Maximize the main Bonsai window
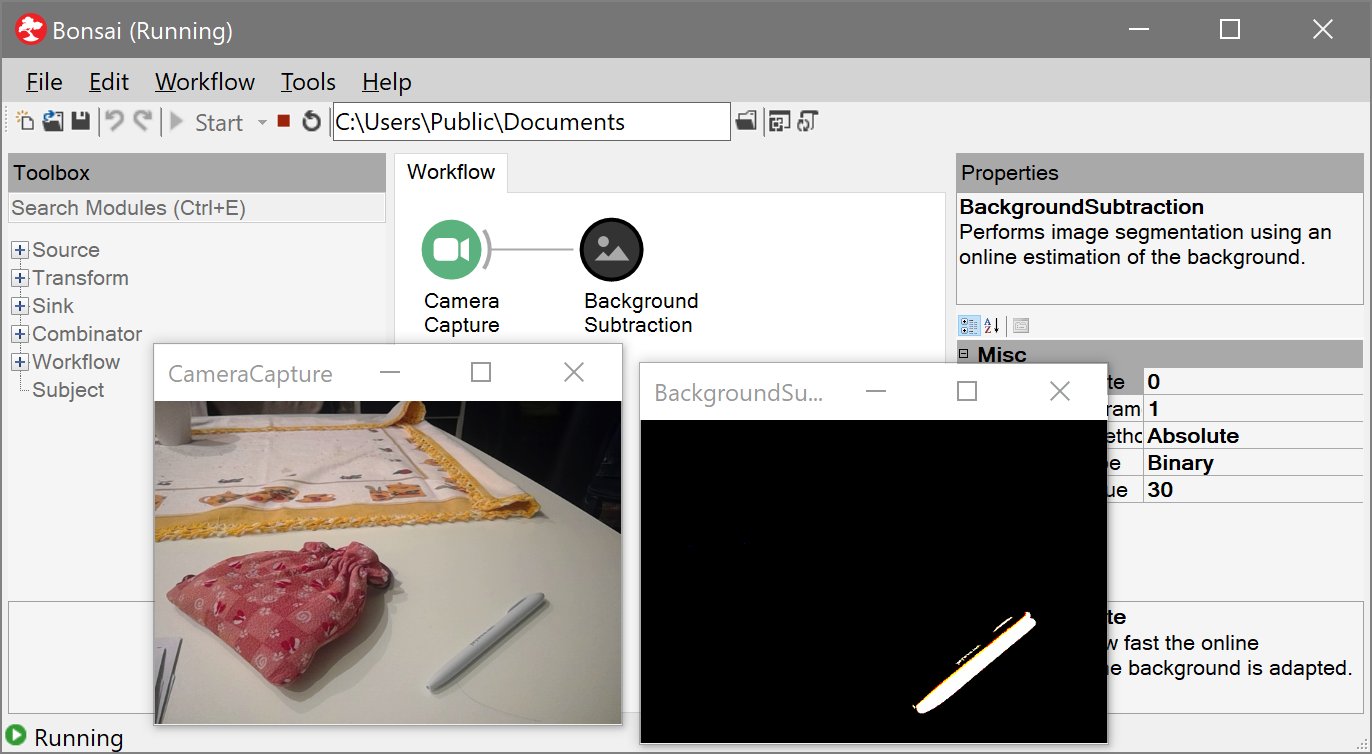1372x754 pixels. tap(1230, 30)
